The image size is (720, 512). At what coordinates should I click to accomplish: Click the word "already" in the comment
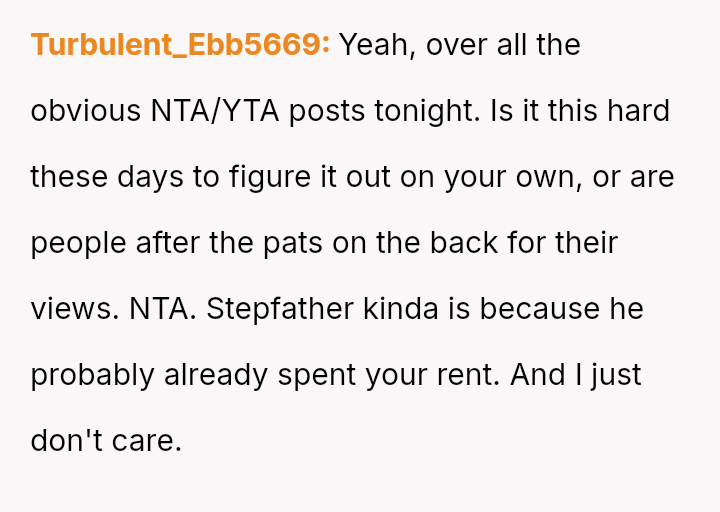coord(212,375)
